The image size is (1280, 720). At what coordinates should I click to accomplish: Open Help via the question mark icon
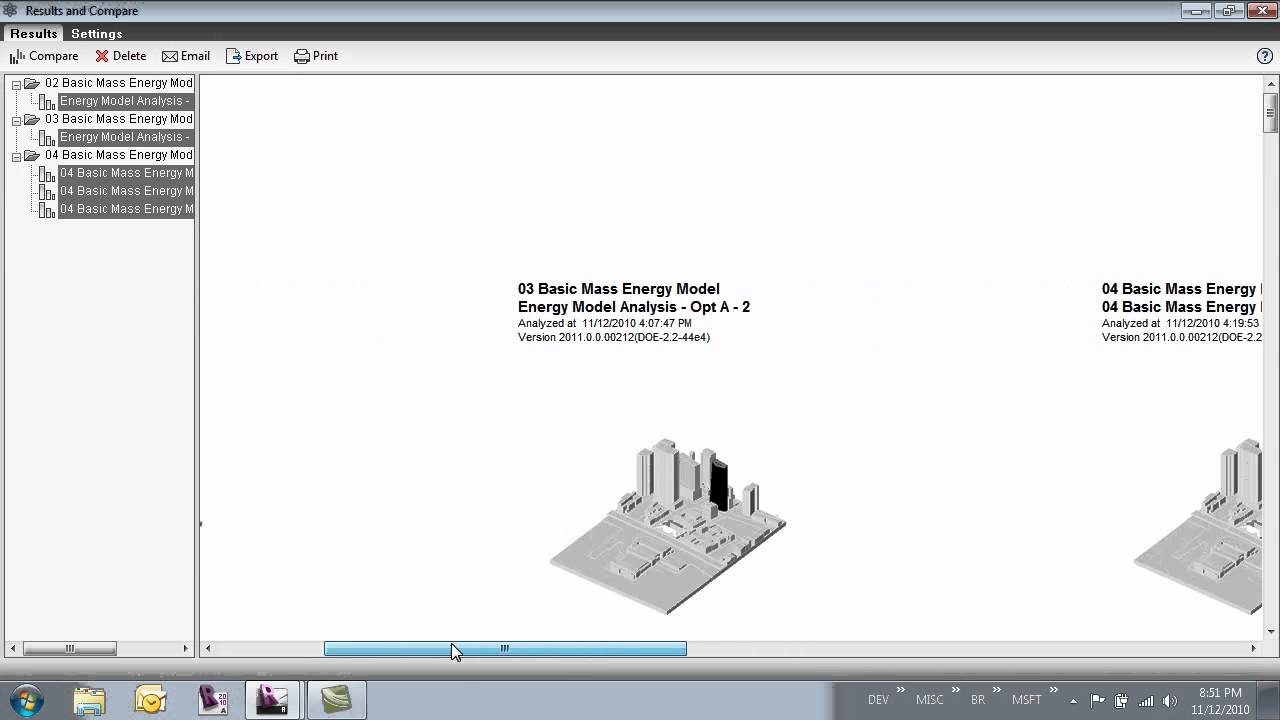pos(1265,56)
